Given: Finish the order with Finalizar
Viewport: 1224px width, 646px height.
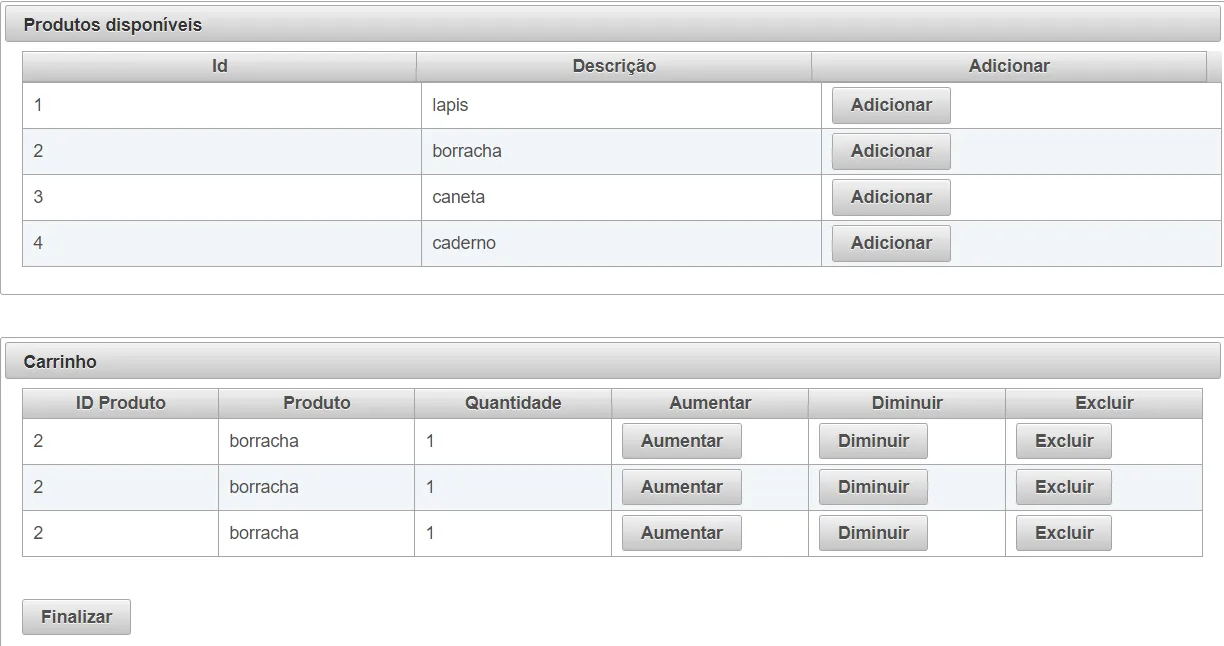Looking at the screenshot, I should point(76,617).
